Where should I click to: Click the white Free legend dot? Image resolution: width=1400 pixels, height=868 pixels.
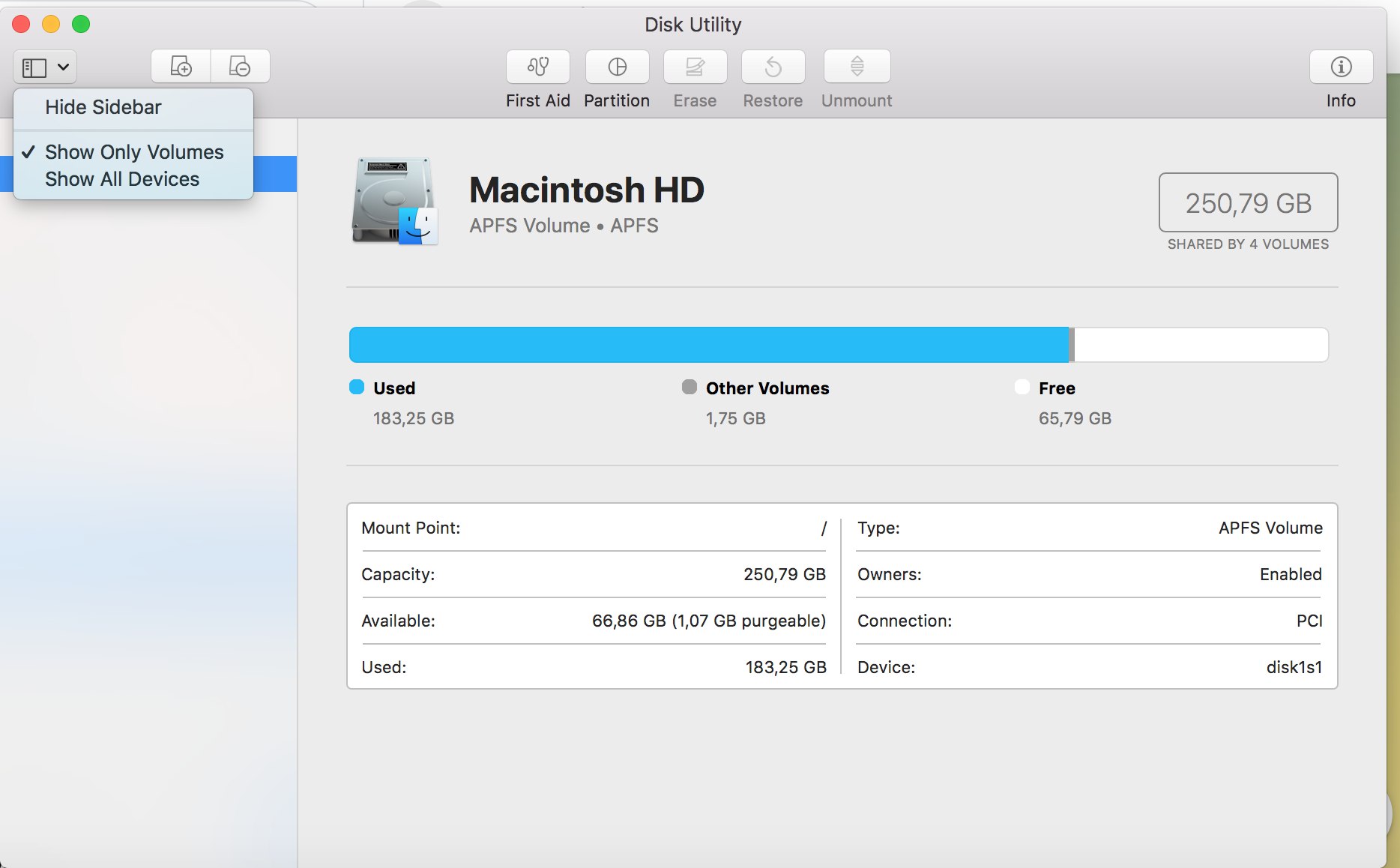[x=1022, y=387]
